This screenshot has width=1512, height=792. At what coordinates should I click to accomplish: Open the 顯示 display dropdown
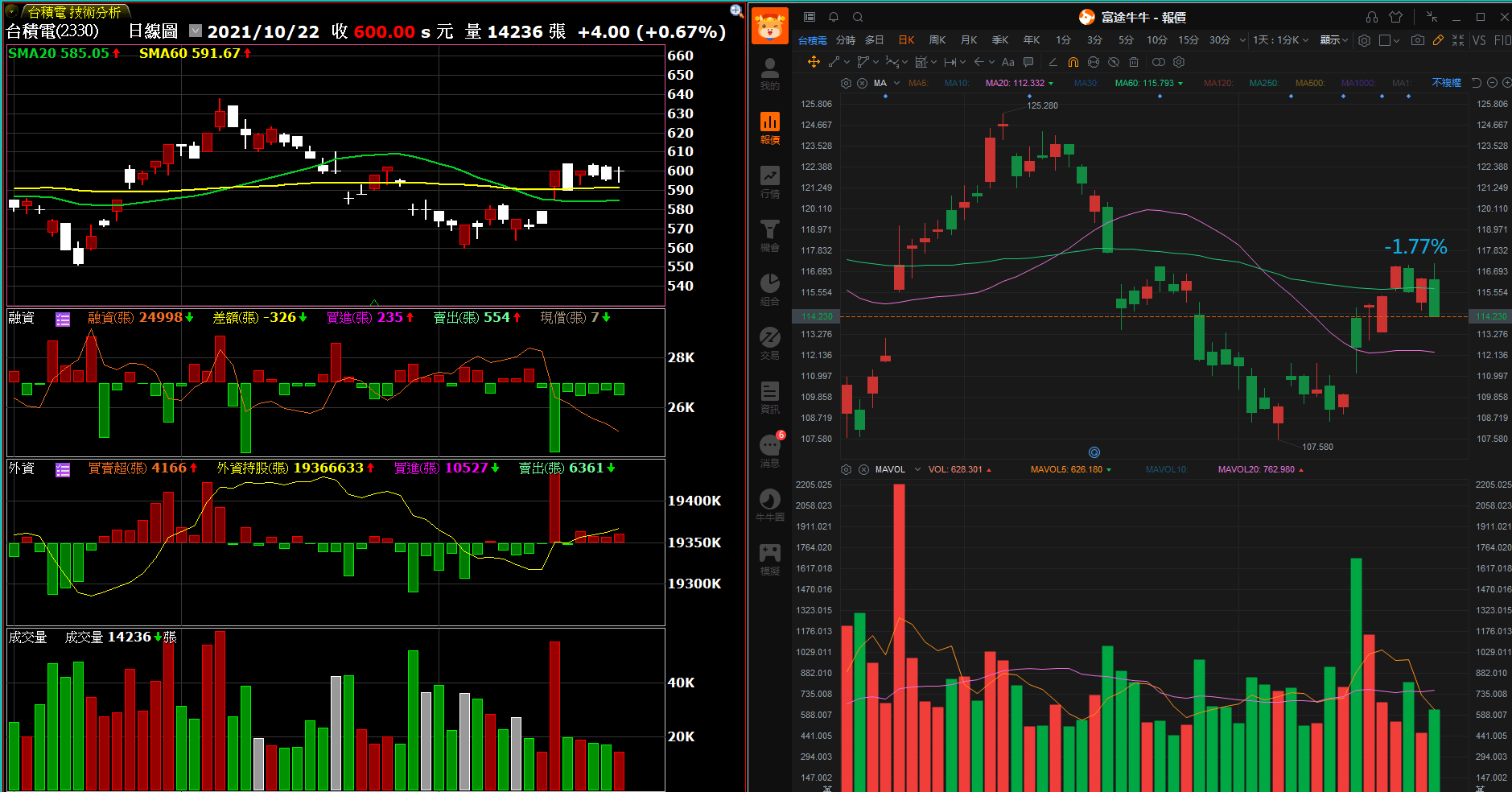pos(1333,39)
